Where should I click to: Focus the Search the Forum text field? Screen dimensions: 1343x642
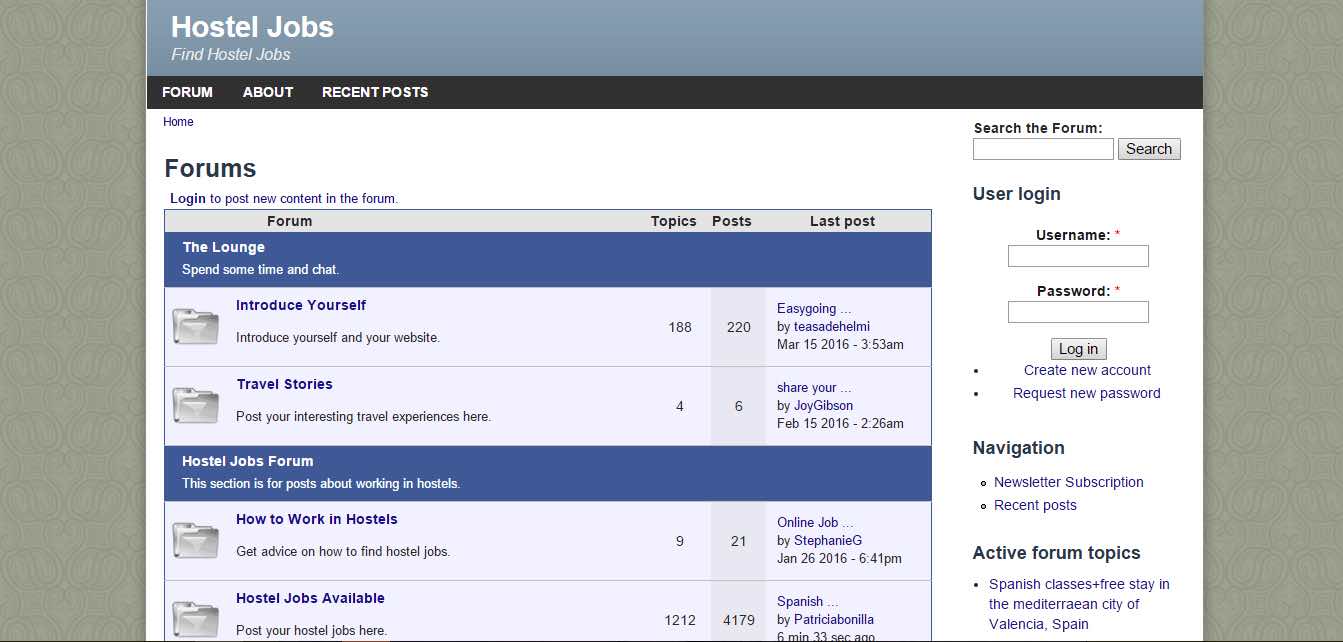point(1042,149)
